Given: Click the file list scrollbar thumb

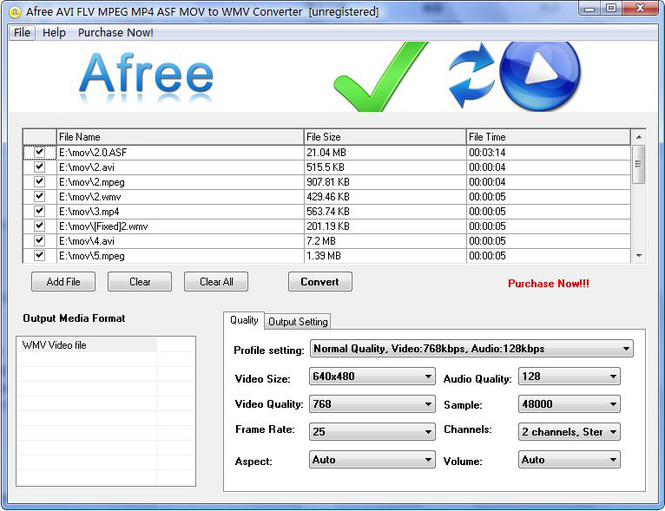Looking at the screenshot, I should click(x=638, y=165).
